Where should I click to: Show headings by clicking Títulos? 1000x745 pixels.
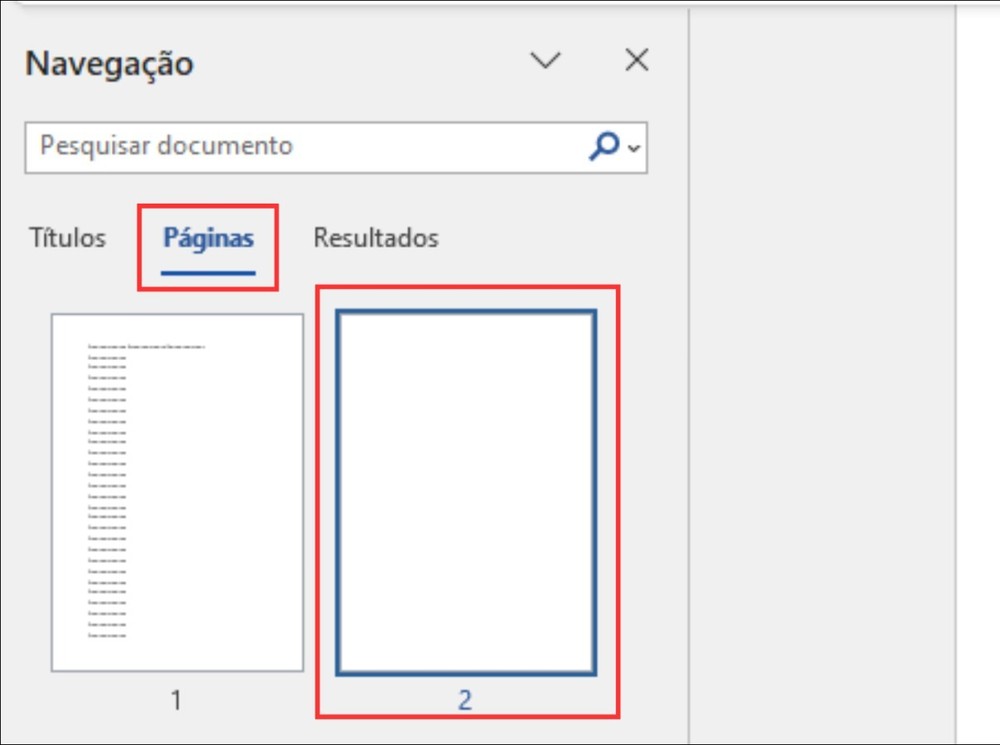click(66, 238)
